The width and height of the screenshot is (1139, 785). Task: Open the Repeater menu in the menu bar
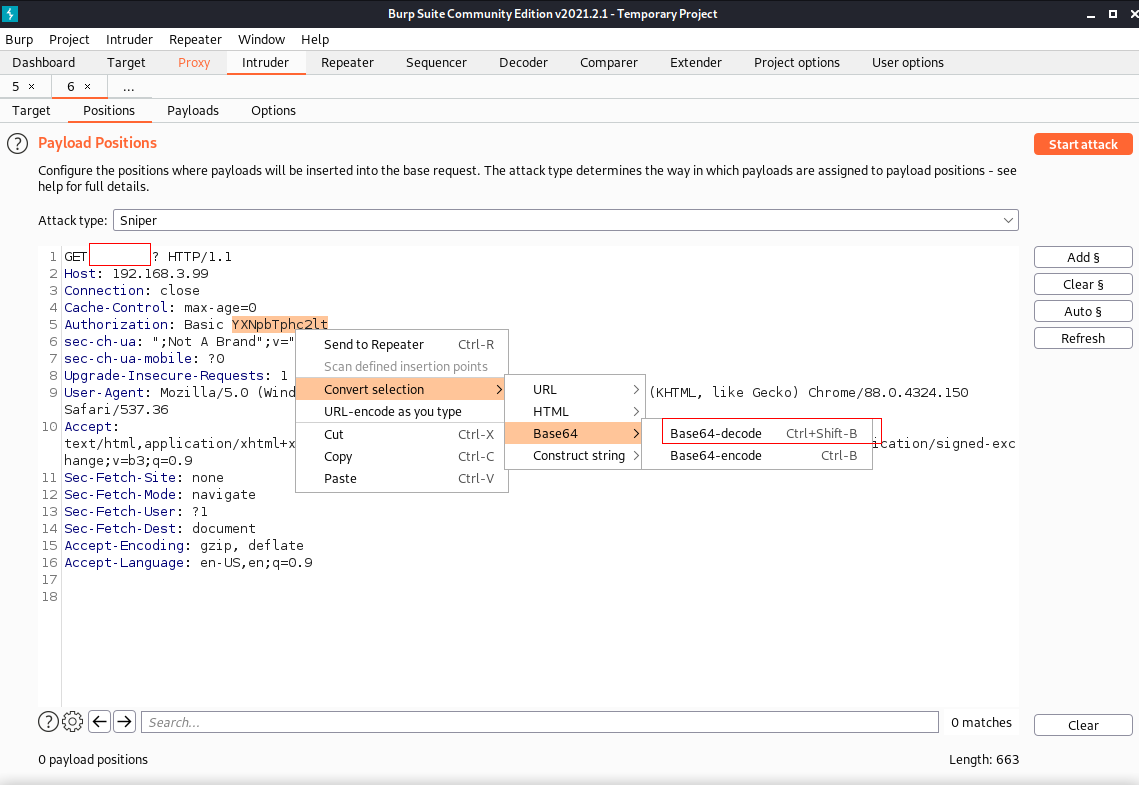pos(195,39)
